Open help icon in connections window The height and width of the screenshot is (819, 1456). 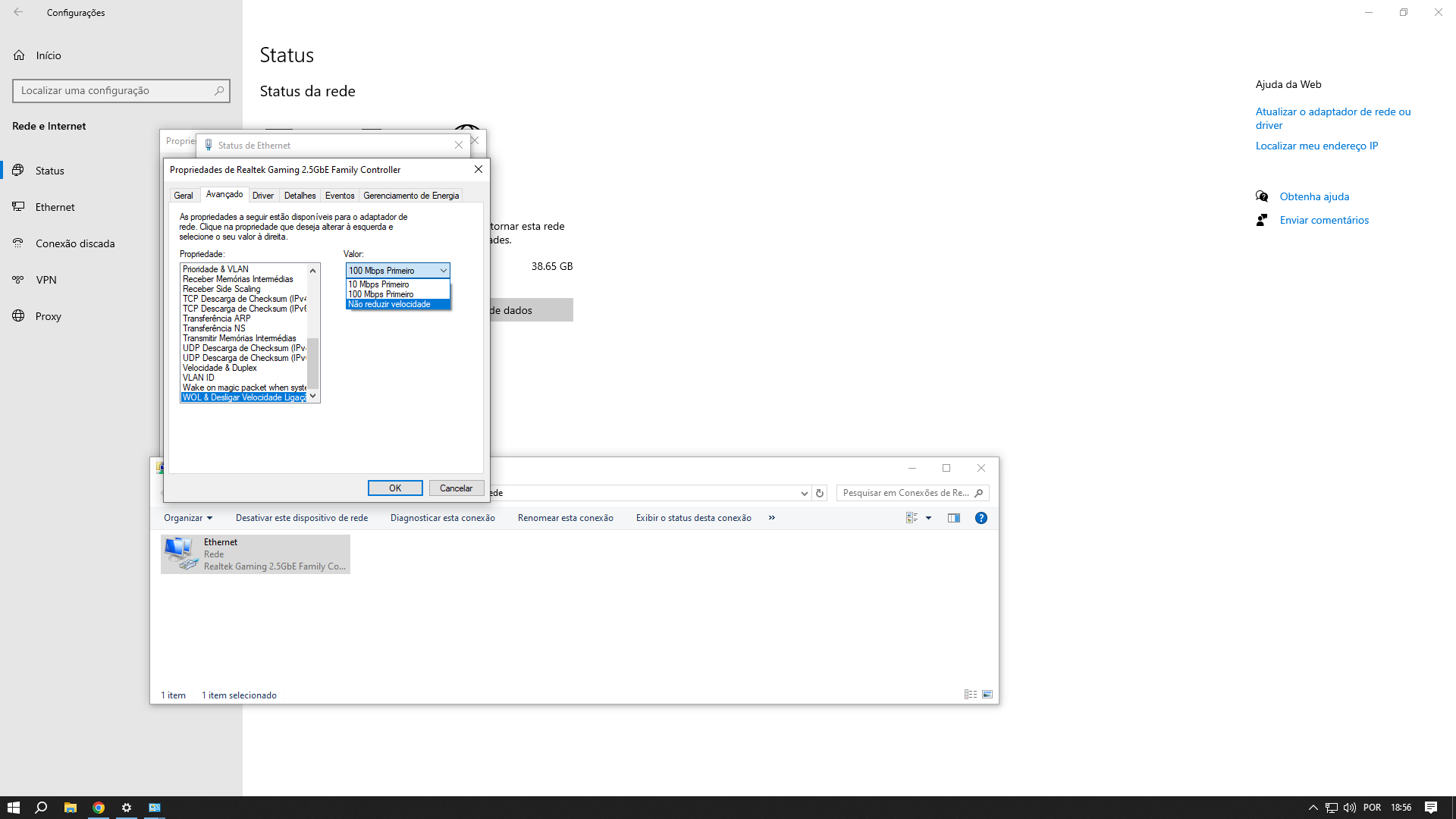tap(981, 518)
